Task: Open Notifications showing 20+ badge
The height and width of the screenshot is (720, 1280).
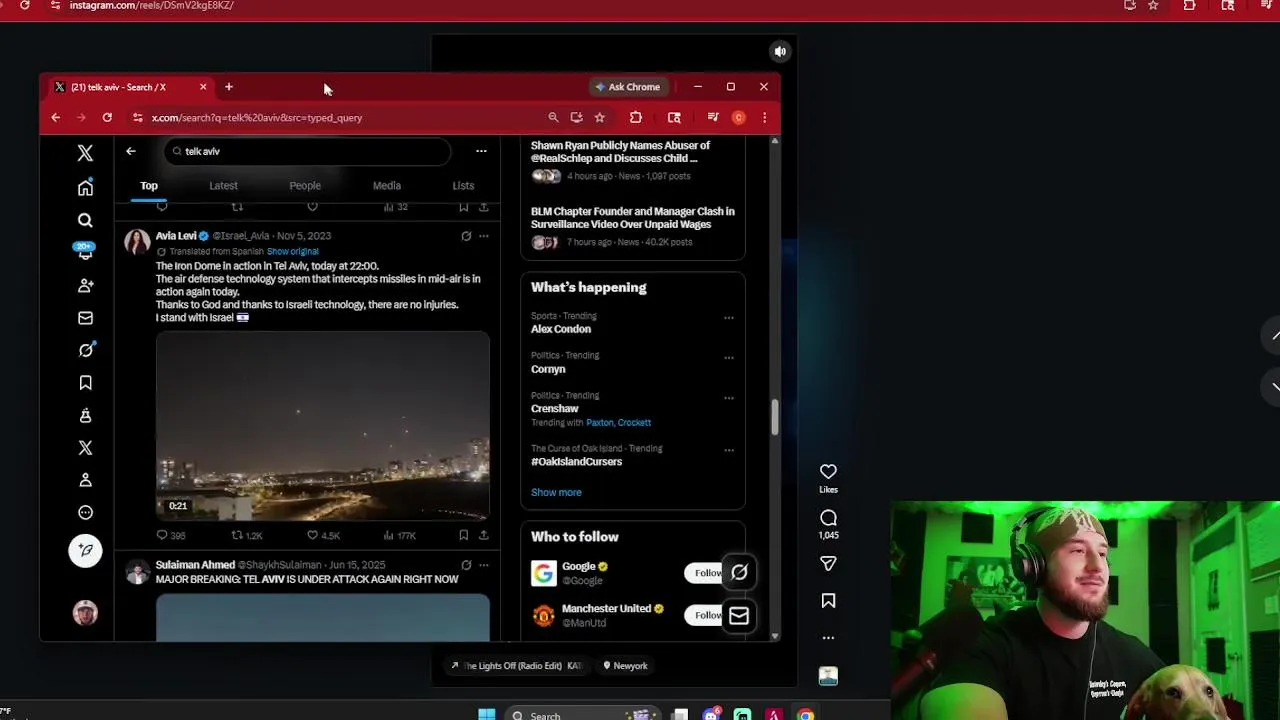Action: point(85,251)
